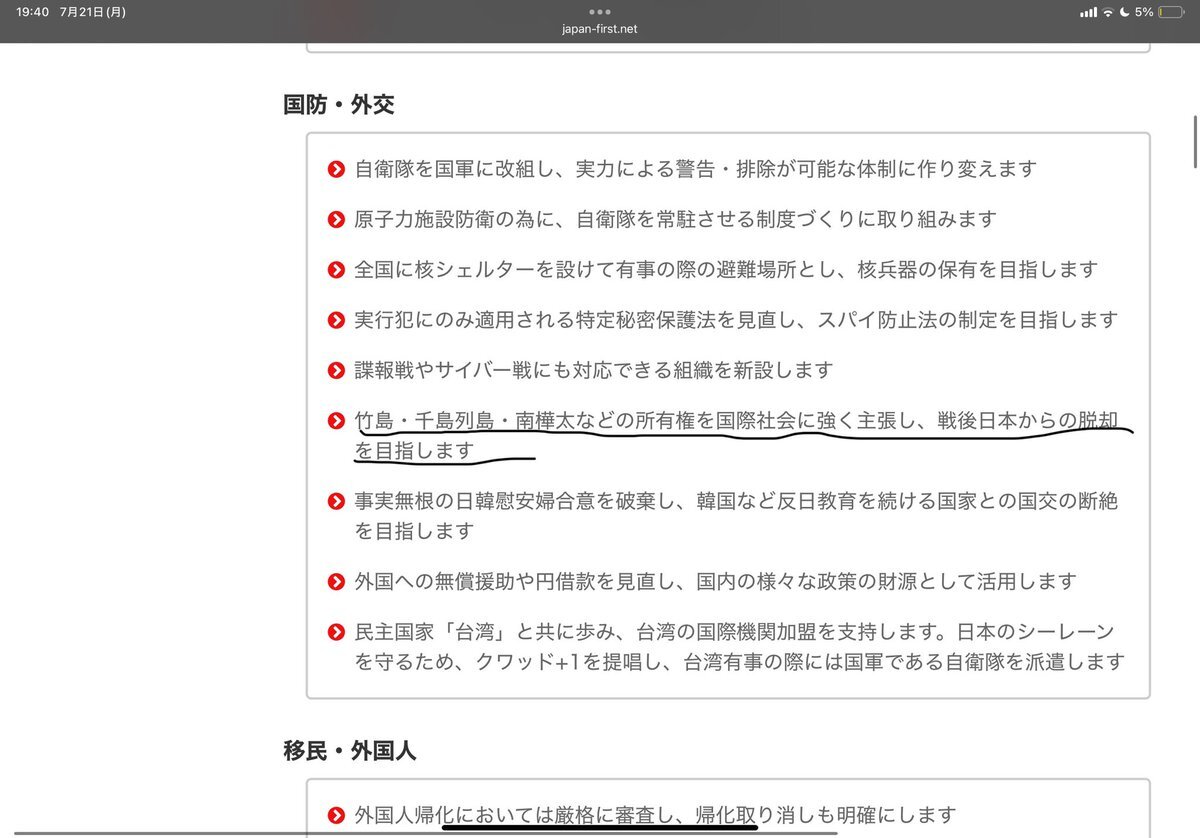Click red arrow bullet beside 自衛隊を国軍に改組し
The image size is (1200, 838).
336,170
